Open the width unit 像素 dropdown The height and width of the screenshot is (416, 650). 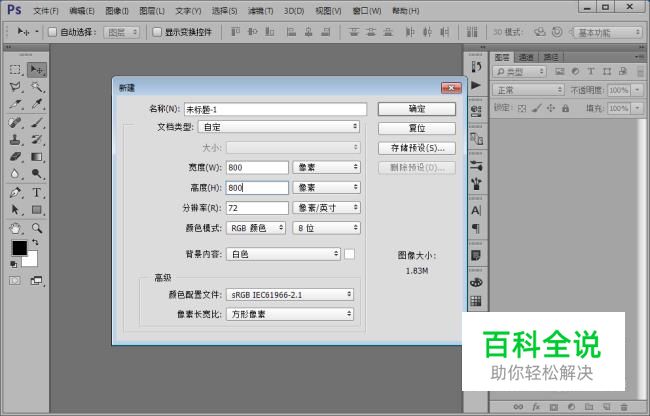(326, 167)
